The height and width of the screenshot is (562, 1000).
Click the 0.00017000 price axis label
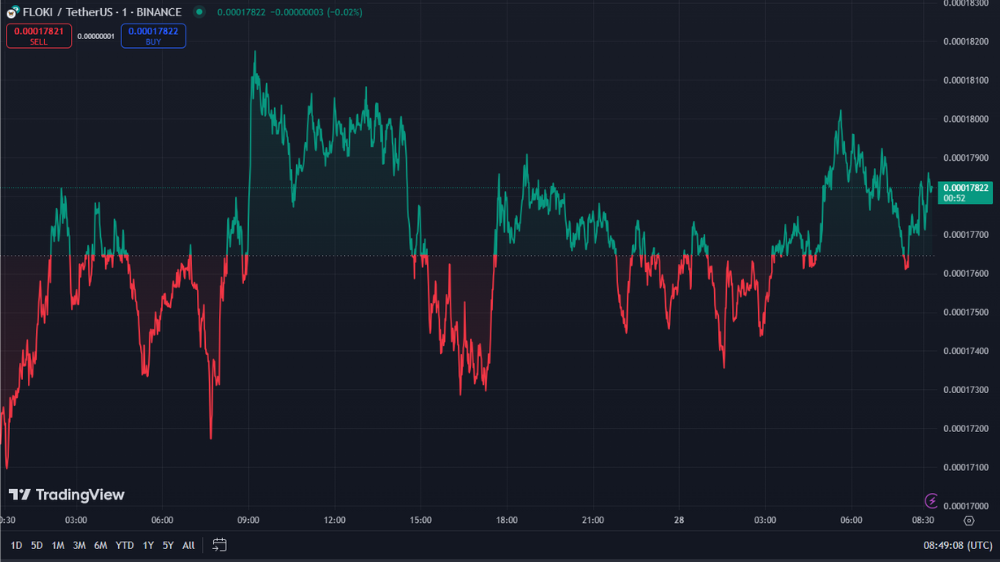pos(966,506)
